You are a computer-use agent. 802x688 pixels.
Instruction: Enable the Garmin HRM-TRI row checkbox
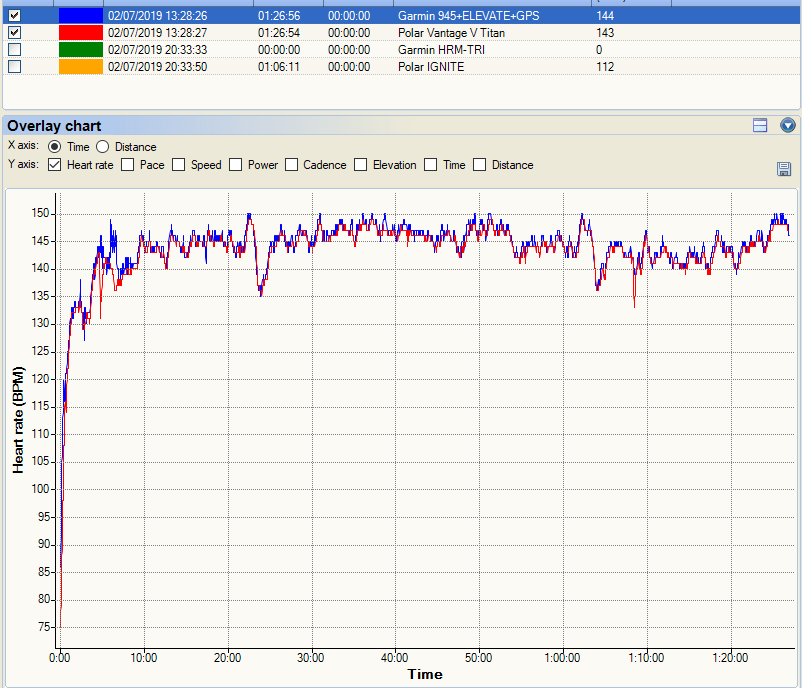(x=14, y=50)
